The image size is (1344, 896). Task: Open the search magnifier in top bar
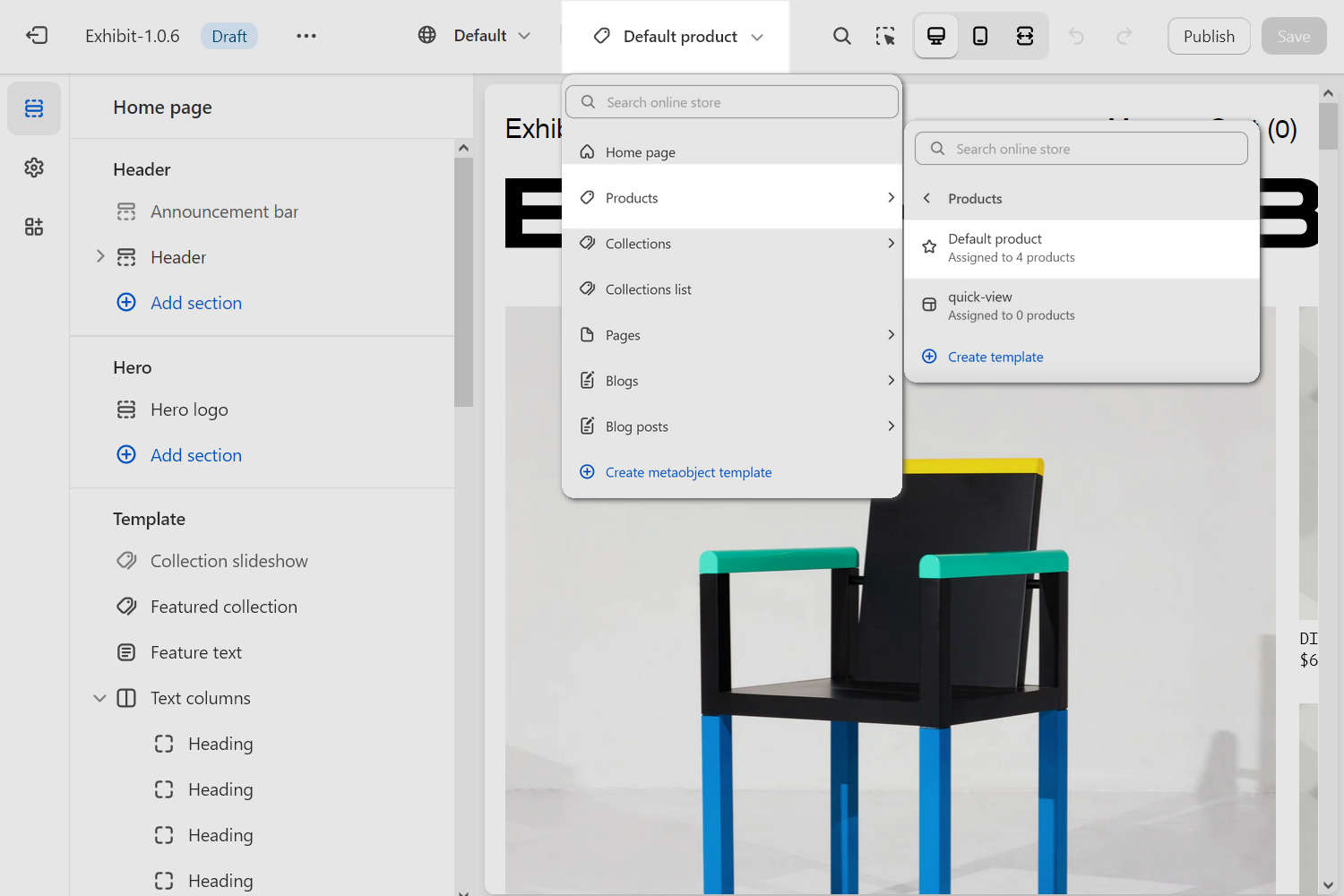pyautogui.click(x=841, y=36)
